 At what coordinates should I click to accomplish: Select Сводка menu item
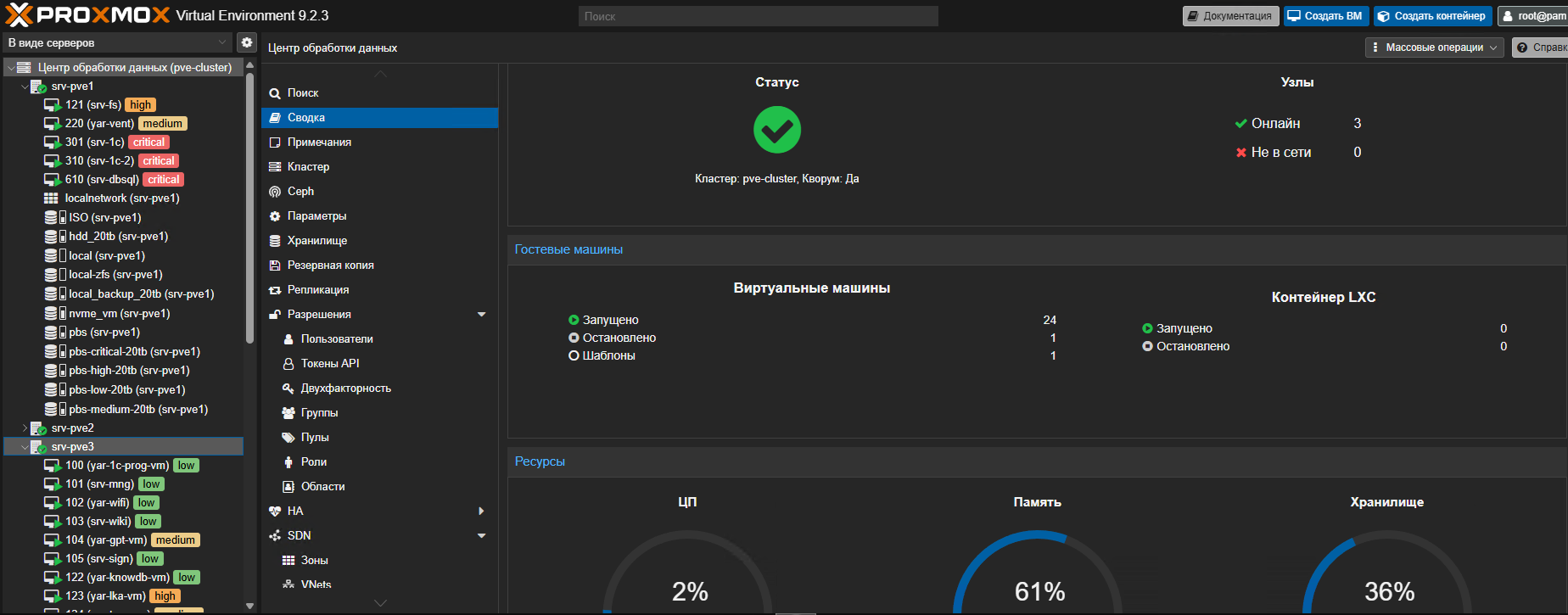(379, 118)
